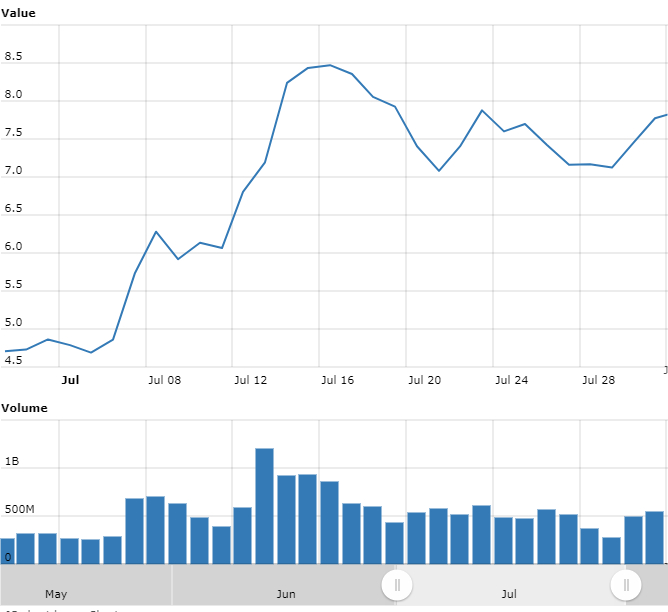Click the 0 volume axis label

8,557
